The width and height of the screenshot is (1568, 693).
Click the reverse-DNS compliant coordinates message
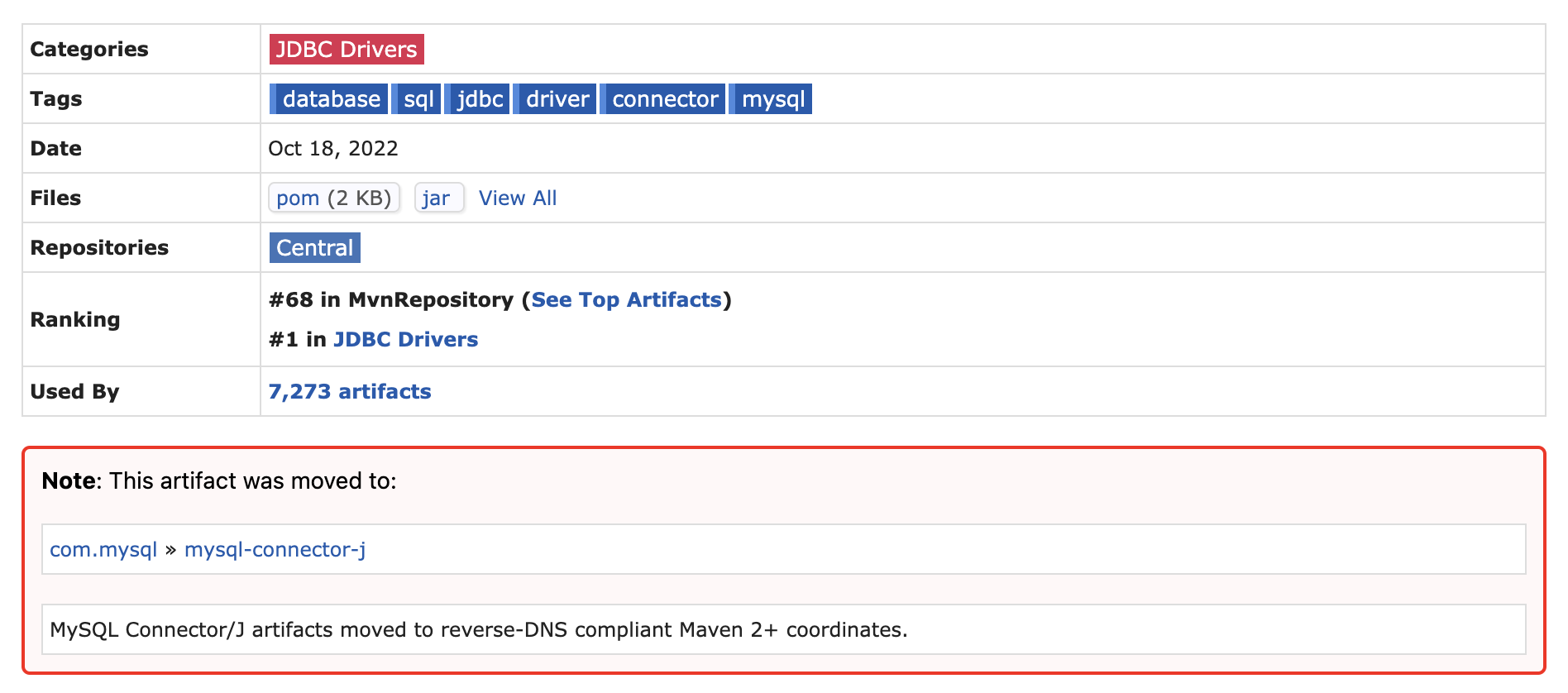tap(784, 629)
